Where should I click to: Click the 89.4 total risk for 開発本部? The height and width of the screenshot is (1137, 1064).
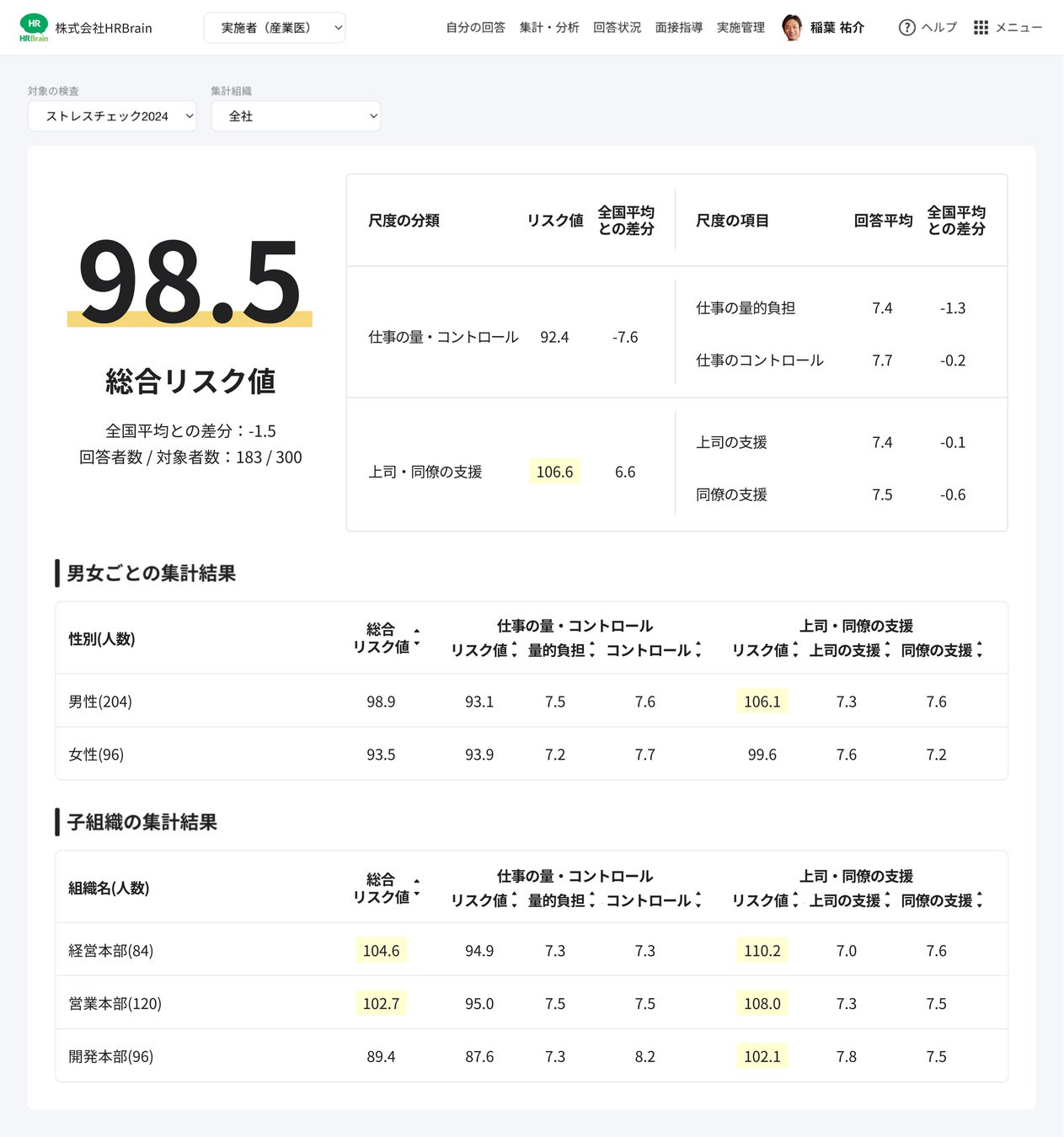tap(381, 1057)
